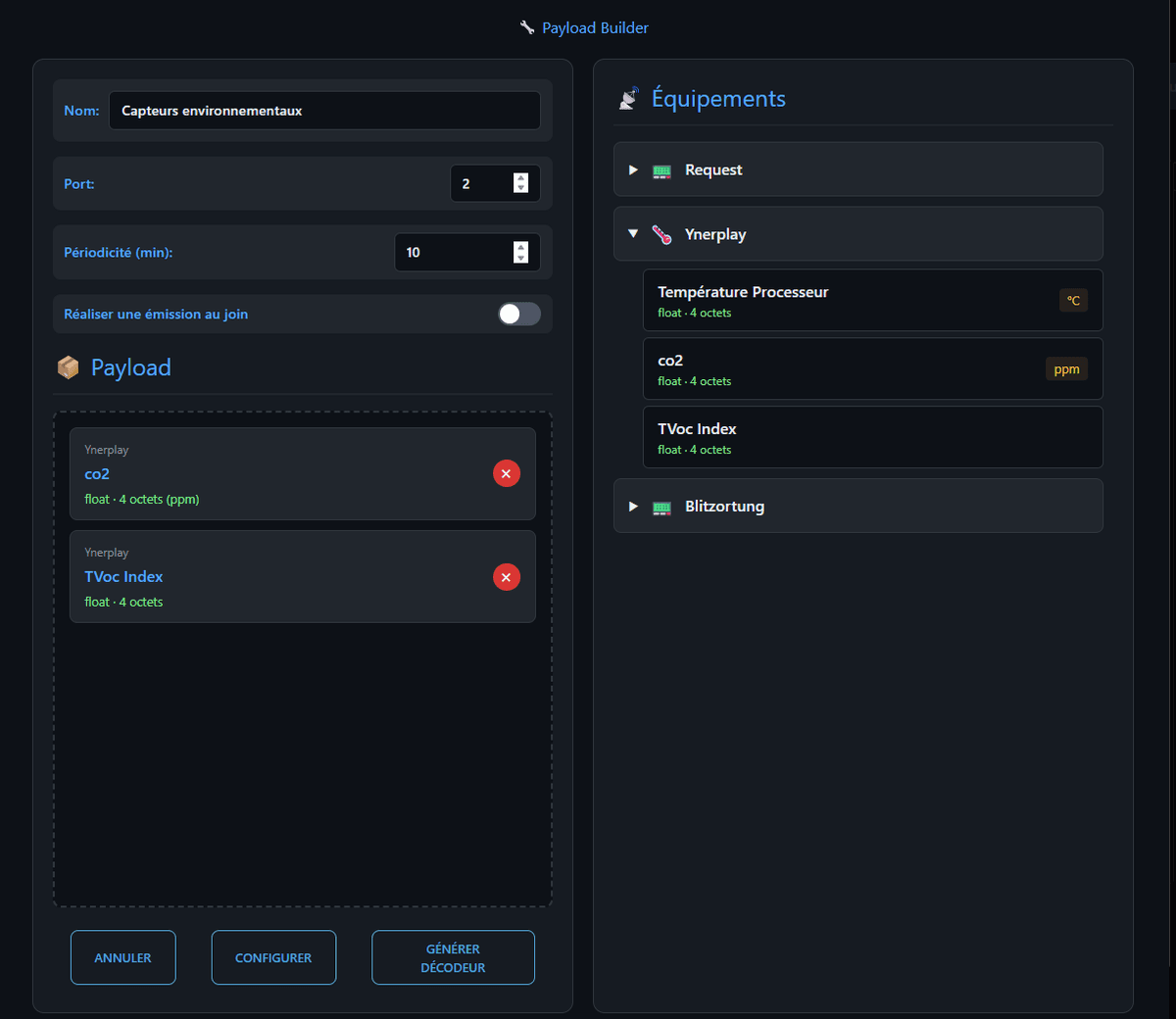Click the ANNULER button
Screen dimensions: 1176x1019
(123, 957)
